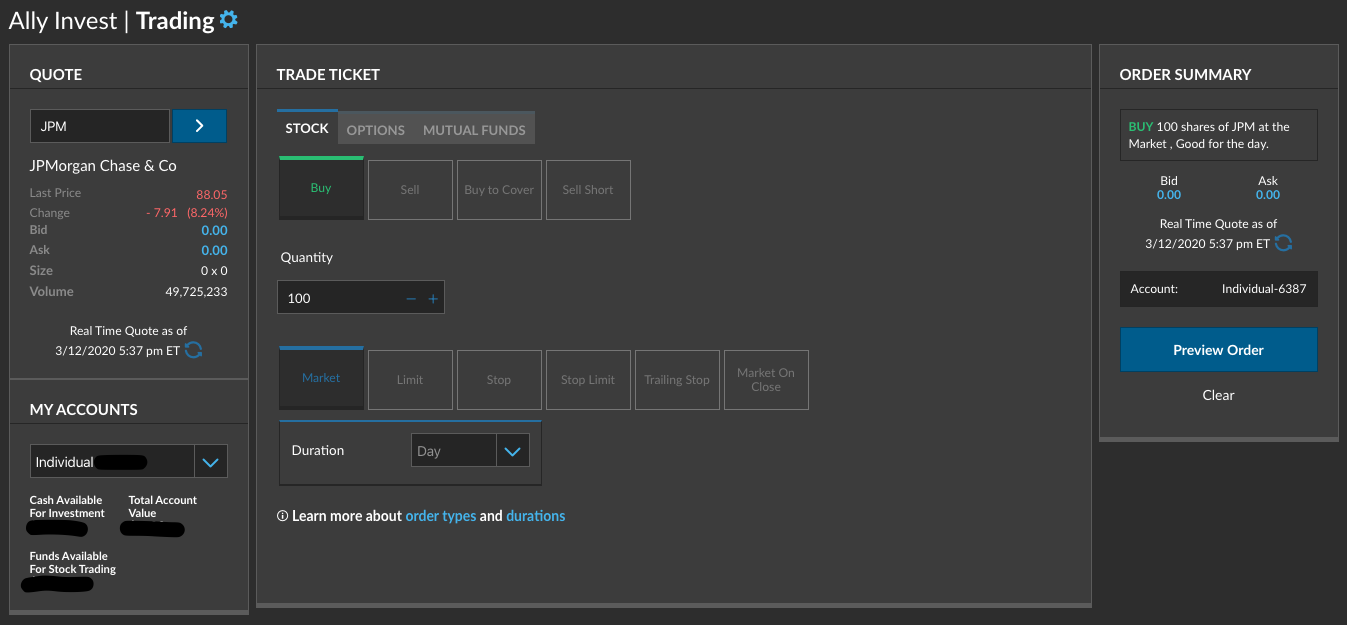Select Market On Close order type
This screenshot has width=1347, height=625.
pos(766,380)
